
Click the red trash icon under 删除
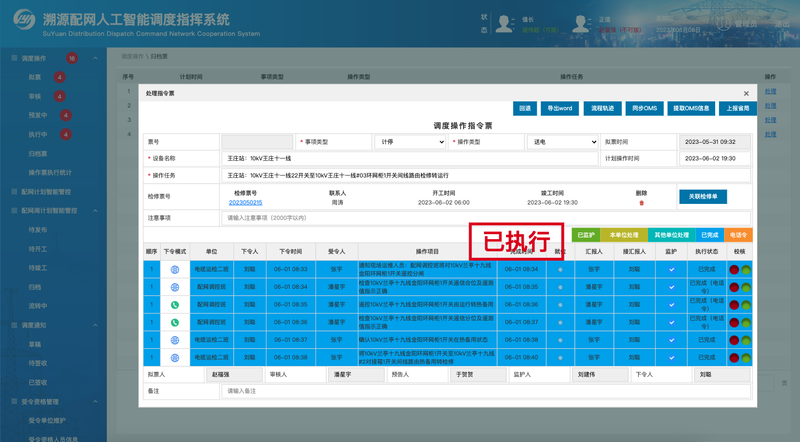point(641,203)
